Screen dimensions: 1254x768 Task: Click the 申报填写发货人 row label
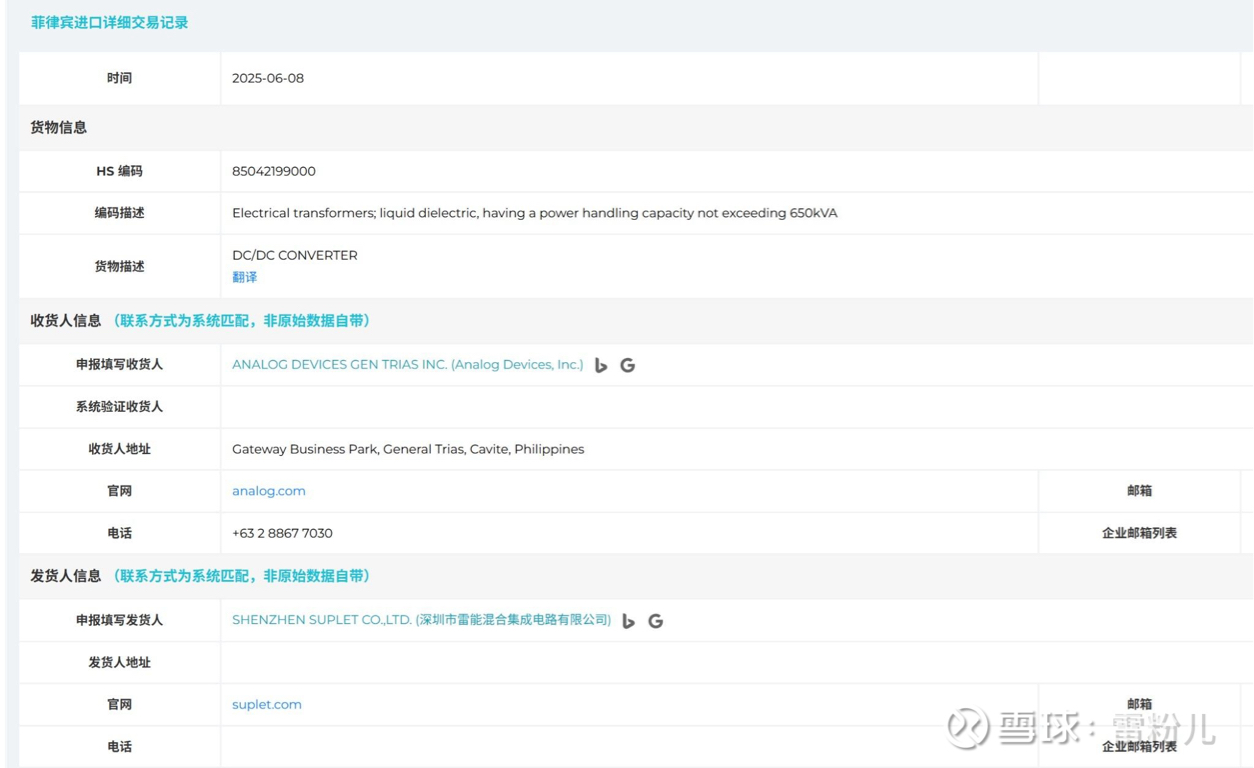[x=120, y=620]
